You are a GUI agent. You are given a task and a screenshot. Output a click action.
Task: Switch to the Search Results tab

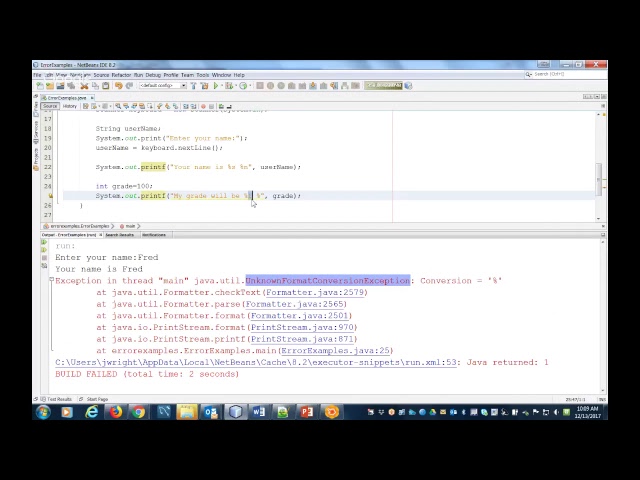[x=120, y=235]
